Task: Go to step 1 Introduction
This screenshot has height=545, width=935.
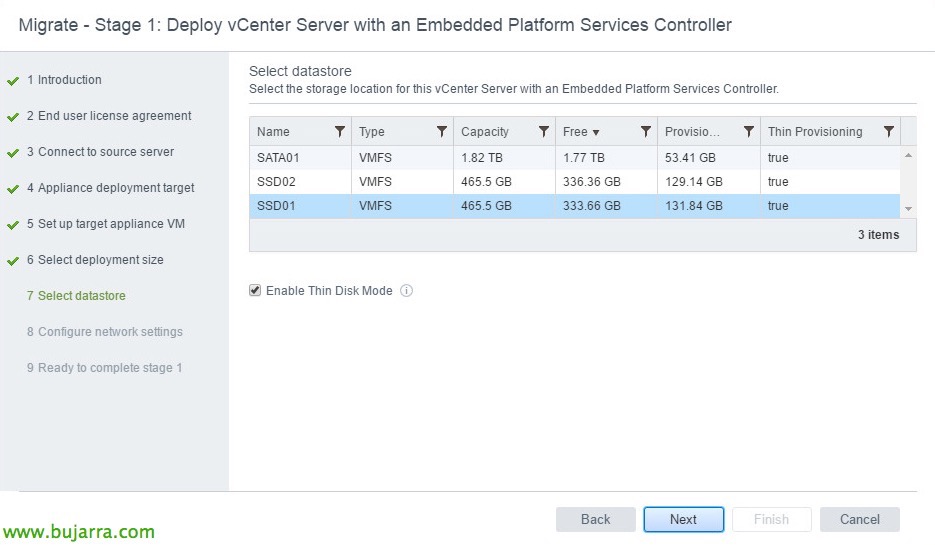Action: (69, 80)
